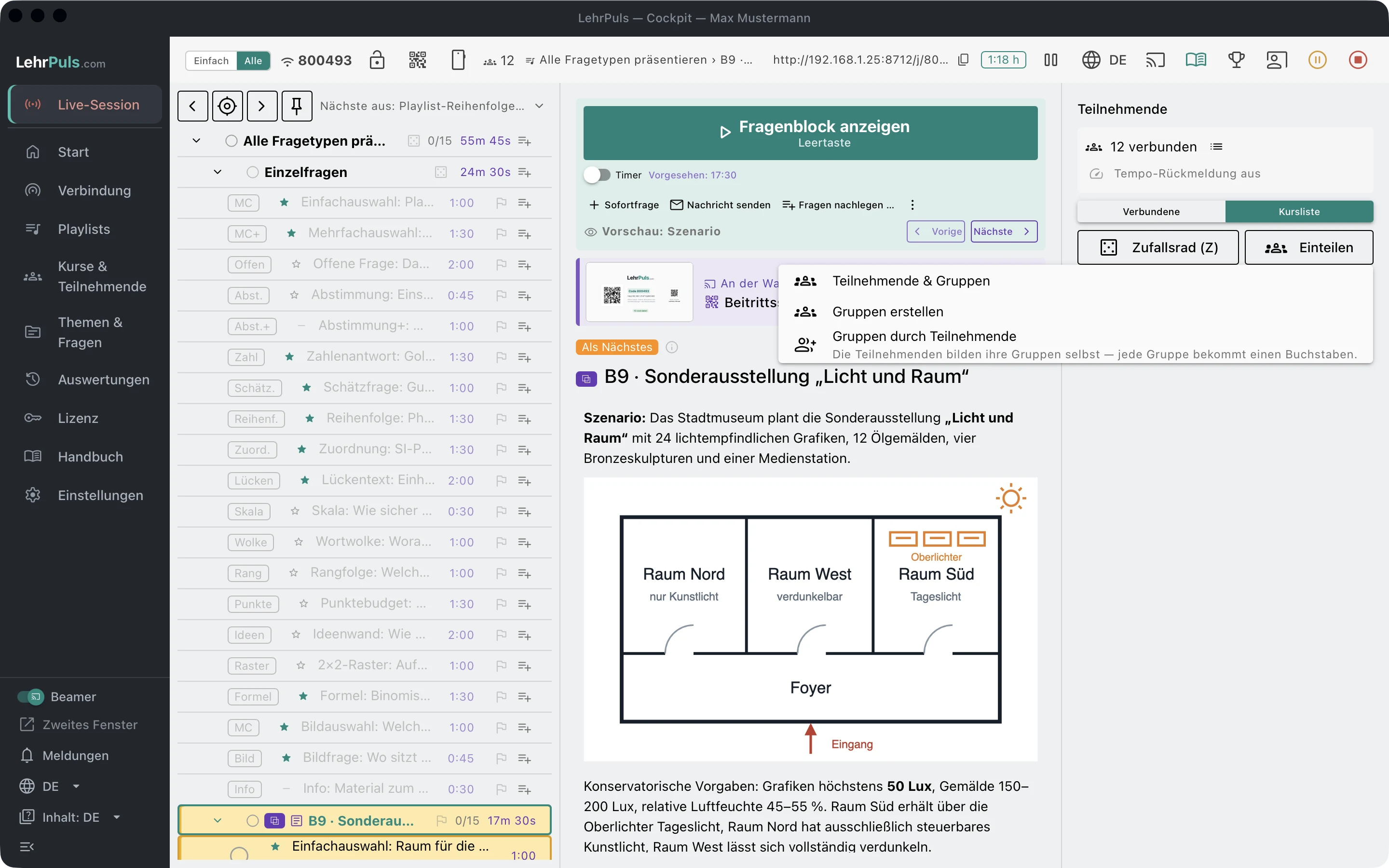Click the Zufallsrad (Z) button
The height and width of the screenshot is (868, 1389).
[1157, 247]
